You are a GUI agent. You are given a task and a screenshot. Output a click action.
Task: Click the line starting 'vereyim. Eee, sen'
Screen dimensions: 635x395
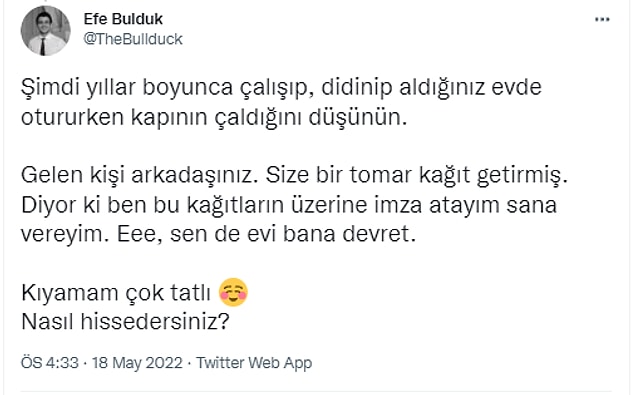coord(218,234)
